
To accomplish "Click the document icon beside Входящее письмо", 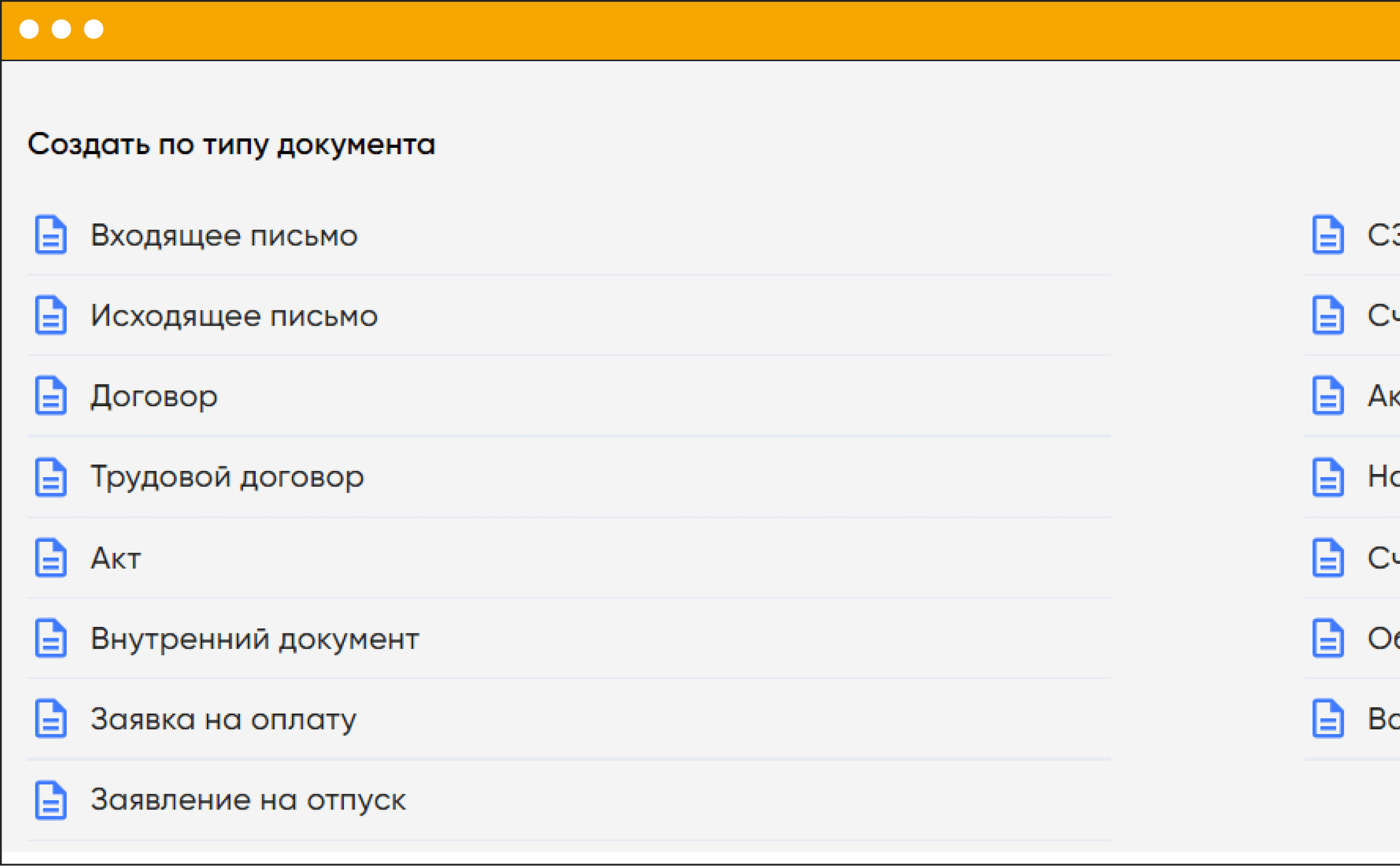I will pyautogui.click(x=50, y=234).
